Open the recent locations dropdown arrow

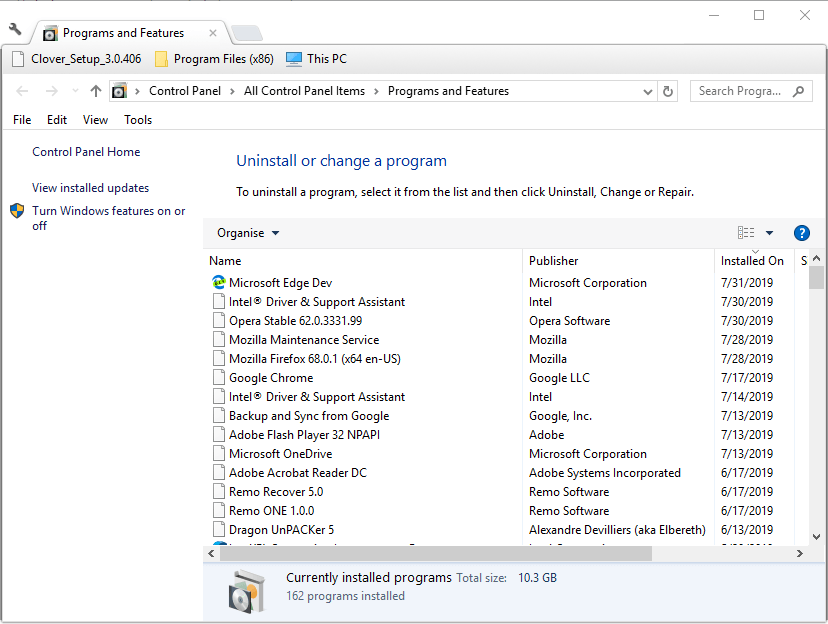[x=75, y=91]
